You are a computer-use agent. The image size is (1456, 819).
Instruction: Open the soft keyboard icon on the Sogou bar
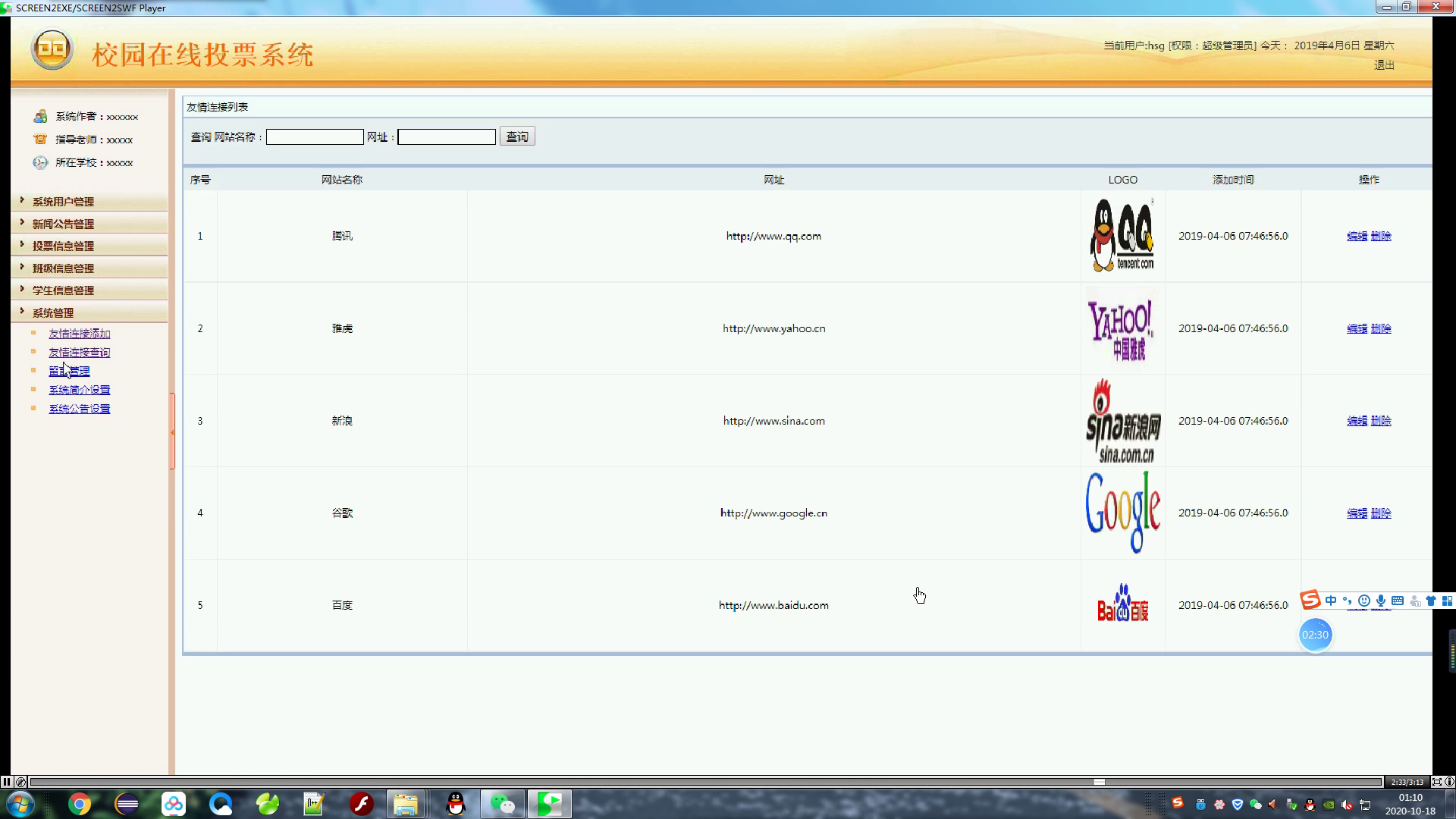(x=1398, y=601)
